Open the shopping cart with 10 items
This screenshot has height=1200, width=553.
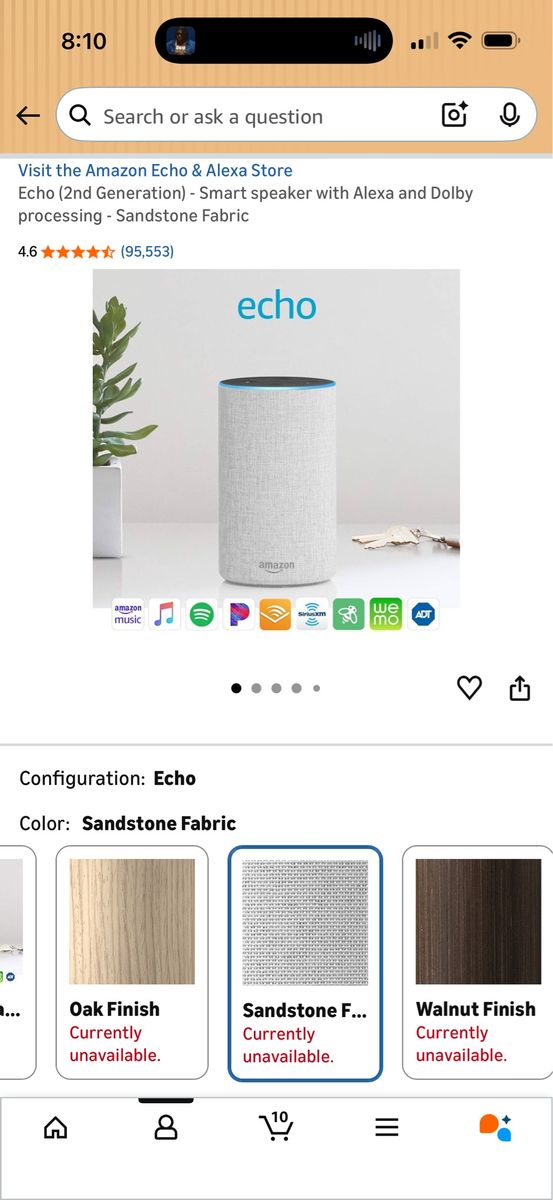pyautogui.click(x=276, y=1126)
